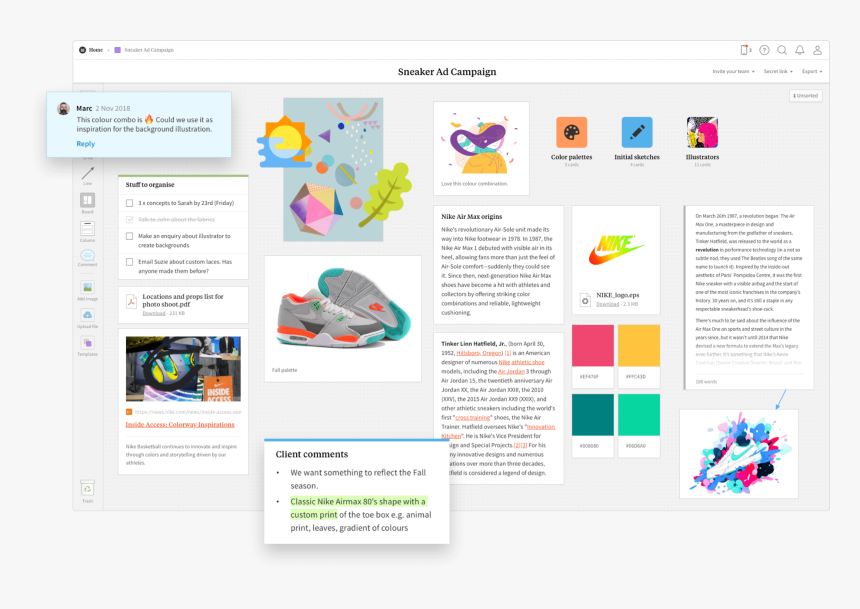Open the notifications bell icon

coord(800,50)
